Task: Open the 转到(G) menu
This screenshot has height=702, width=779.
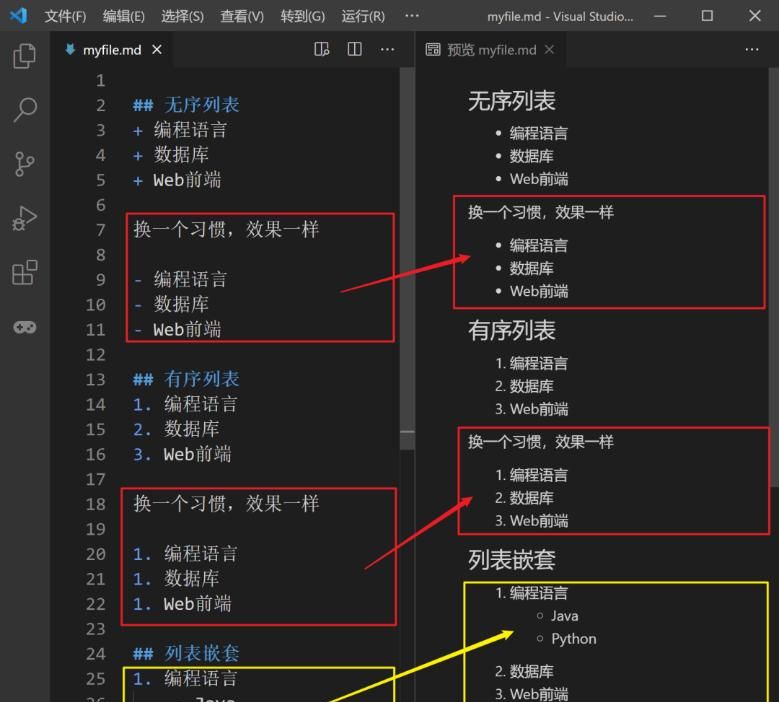Action: 303,16
